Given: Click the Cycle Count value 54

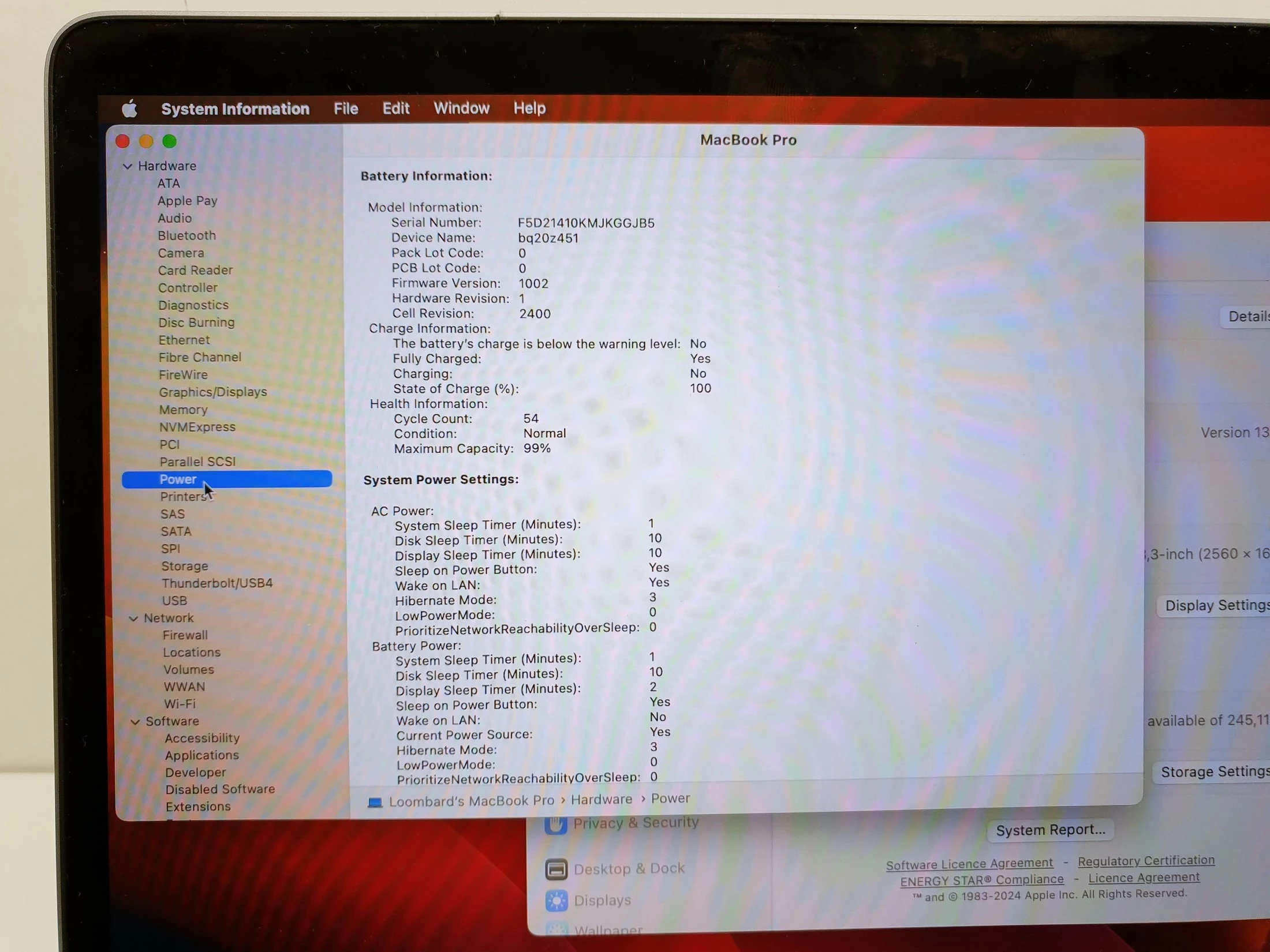Looking at the screenshot, I should coord(531,419).
